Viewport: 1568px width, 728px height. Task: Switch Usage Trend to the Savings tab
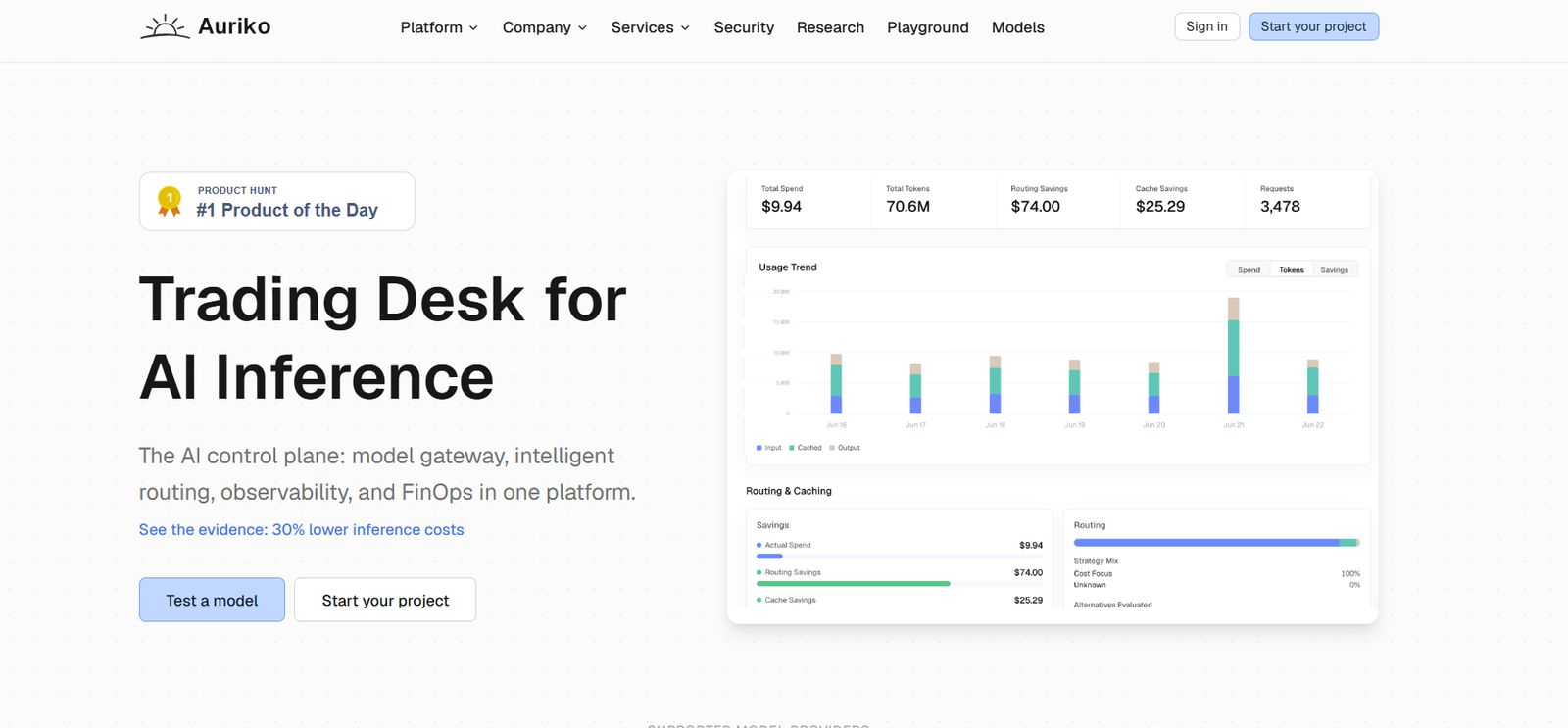point(1334,269)
